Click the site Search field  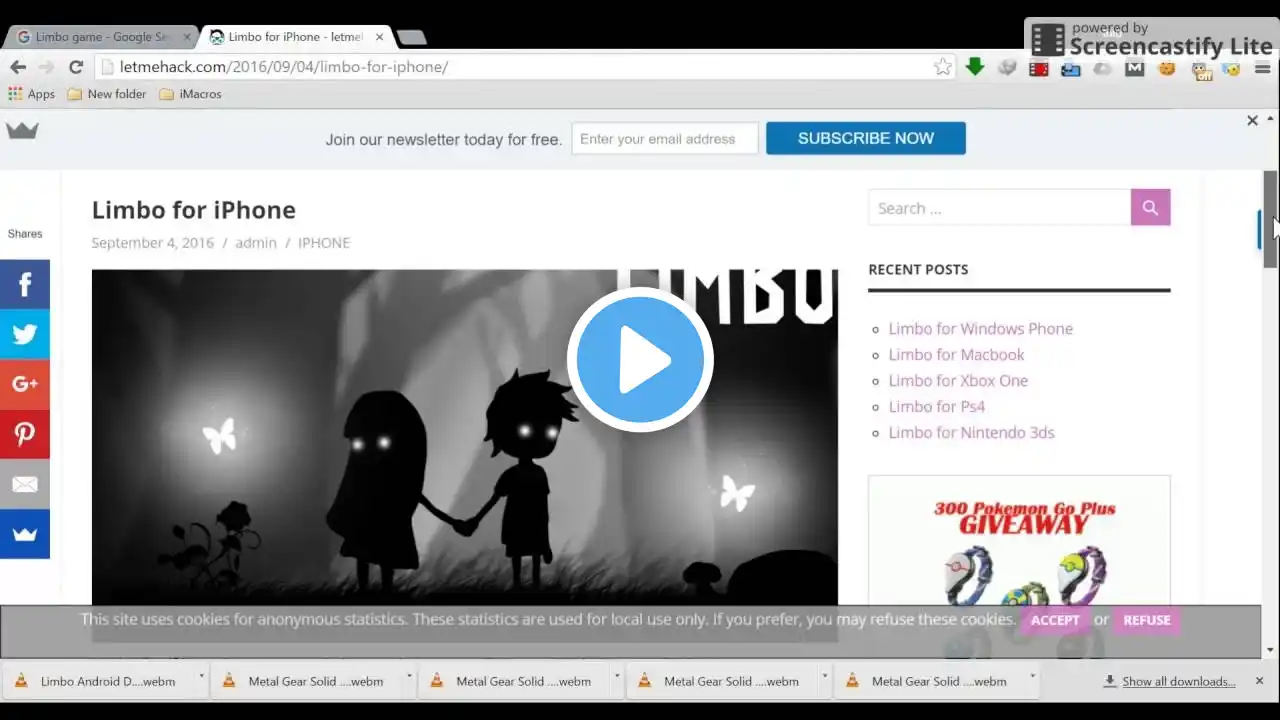1000,207
